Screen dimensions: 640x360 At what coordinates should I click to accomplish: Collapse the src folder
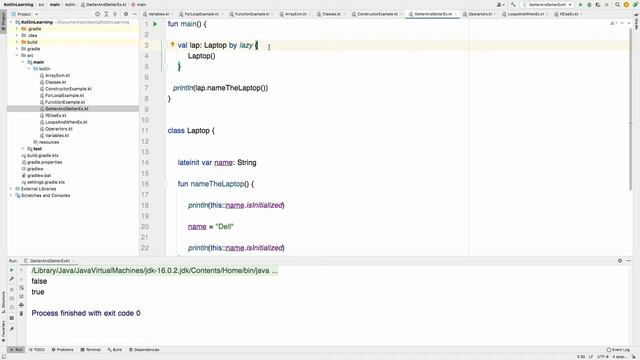click(x=17, y=55)
